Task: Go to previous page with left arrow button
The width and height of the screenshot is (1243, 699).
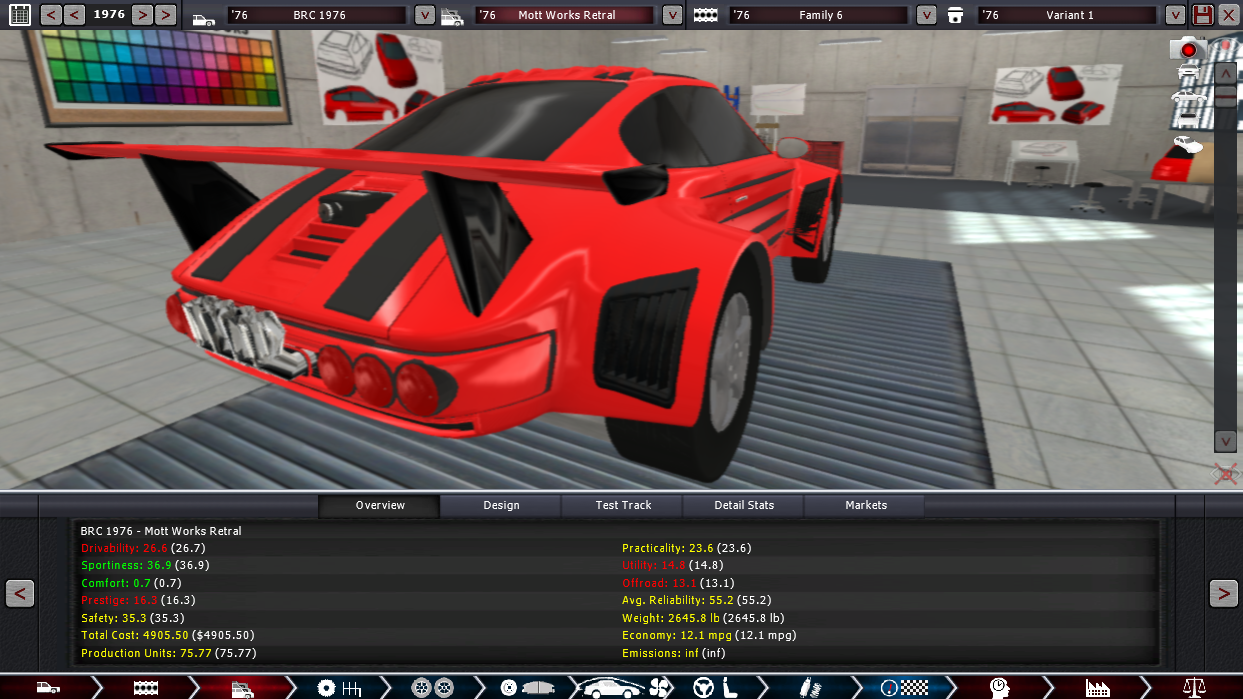Action: (20, 593)
